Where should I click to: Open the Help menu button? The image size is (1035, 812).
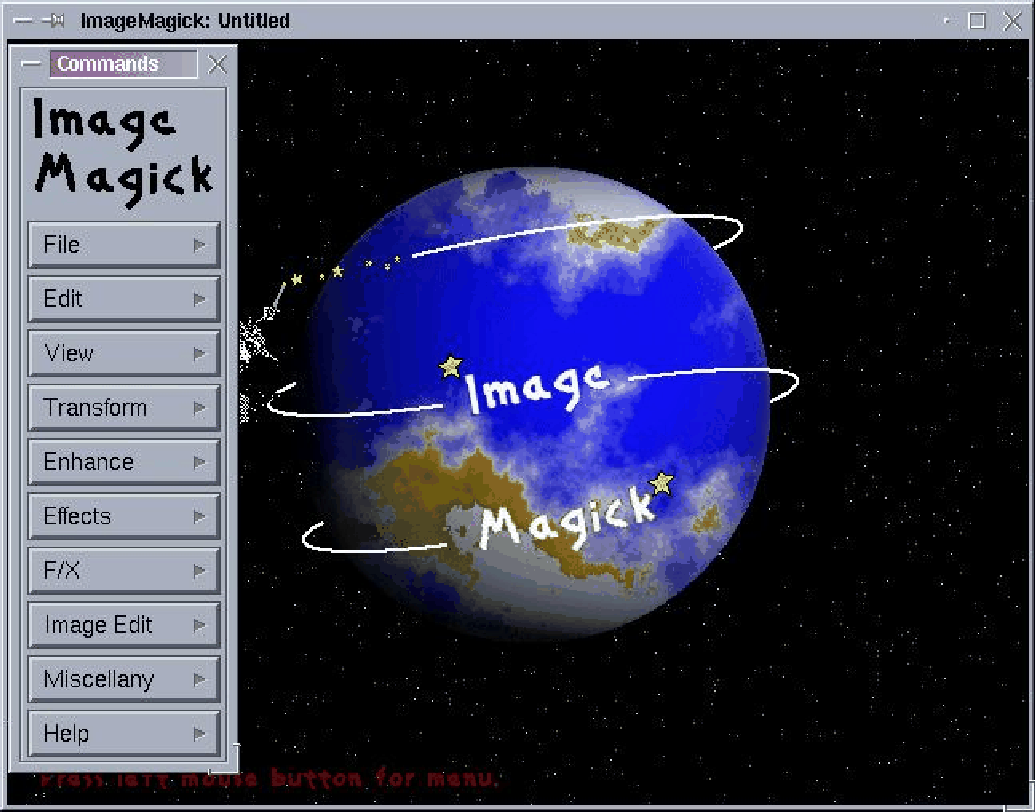(124, 733)
